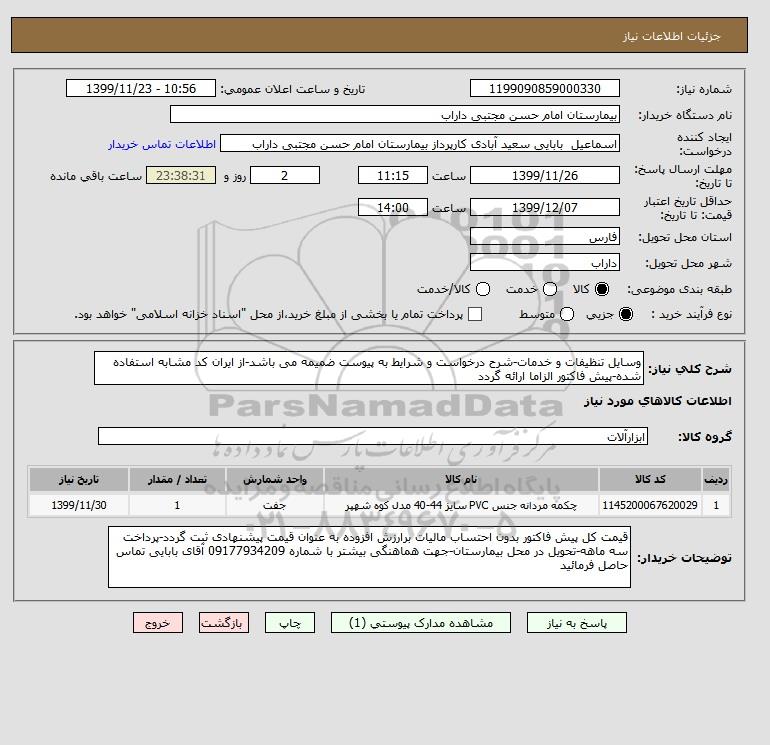Select the متوسط purchase type radio
770x745 pixels.
[x=567, y=314]
